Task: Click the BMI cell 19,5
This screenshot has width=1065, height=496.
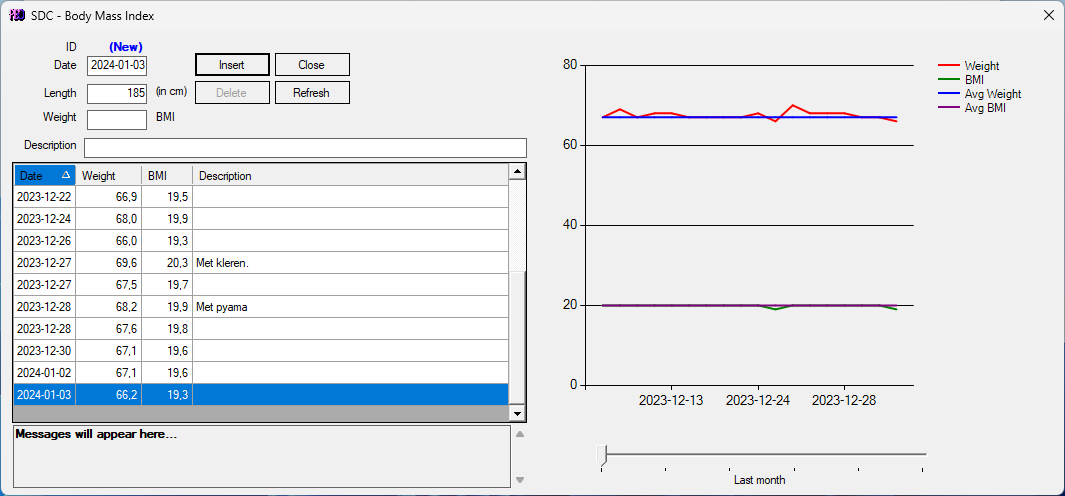Action: pyautogui.click(x=166, y=197)
